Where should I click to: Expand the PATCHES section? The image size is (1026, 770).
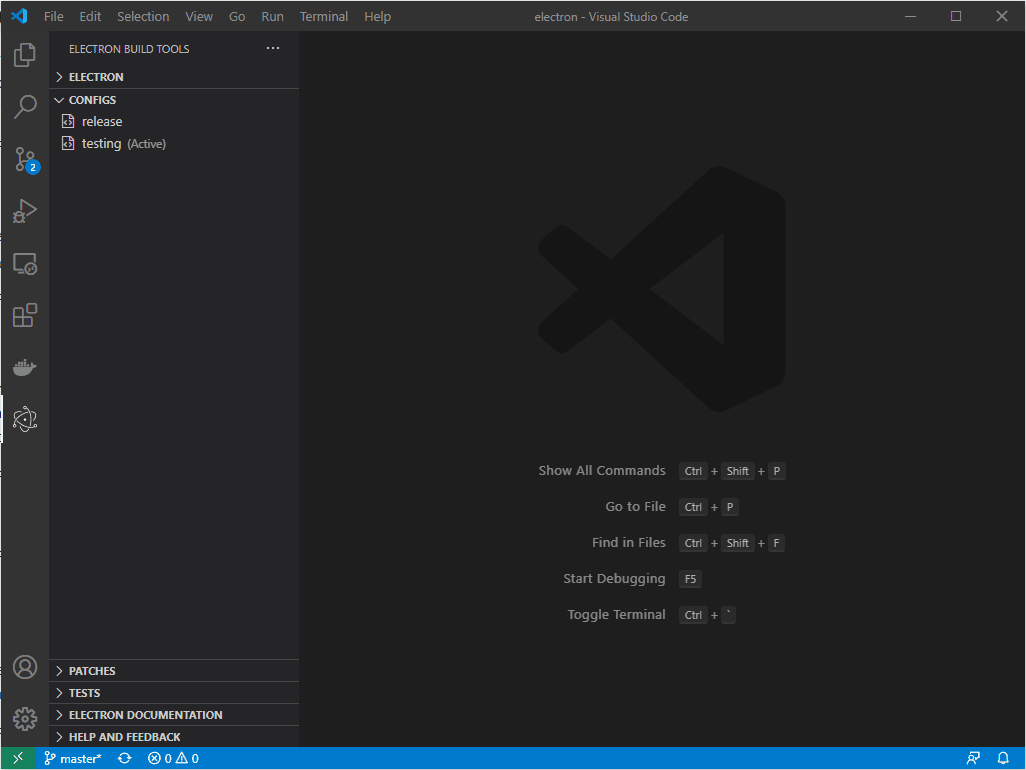(x=91, y=670)
